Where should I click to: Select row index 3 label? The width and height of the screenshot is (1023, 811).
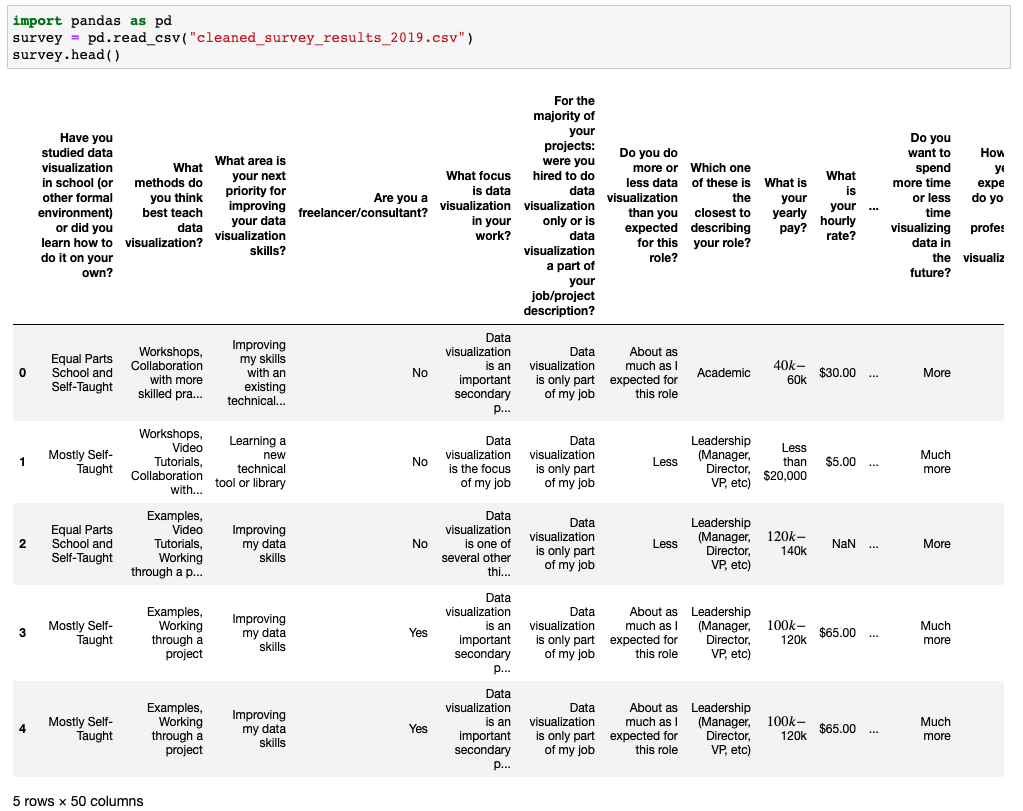(23, 633)
